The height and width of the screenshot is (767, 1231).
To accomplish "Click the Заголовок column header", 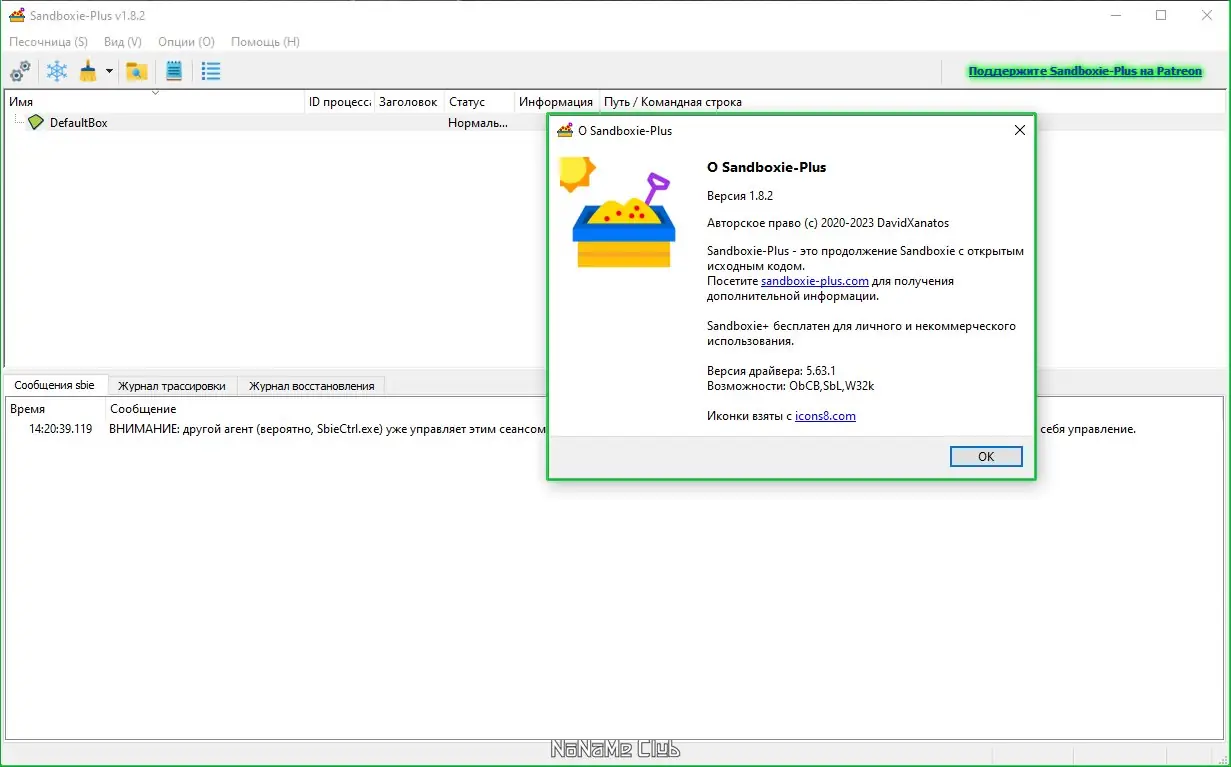I will click(408, 102).
